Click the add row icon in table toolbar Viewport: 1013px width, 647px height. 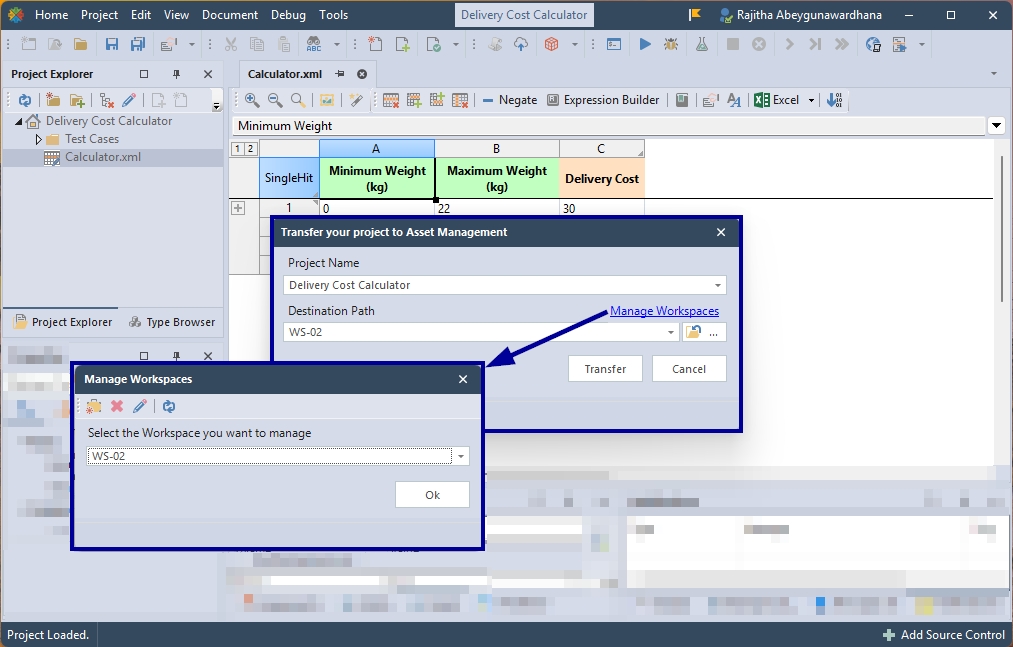point(414,100)
